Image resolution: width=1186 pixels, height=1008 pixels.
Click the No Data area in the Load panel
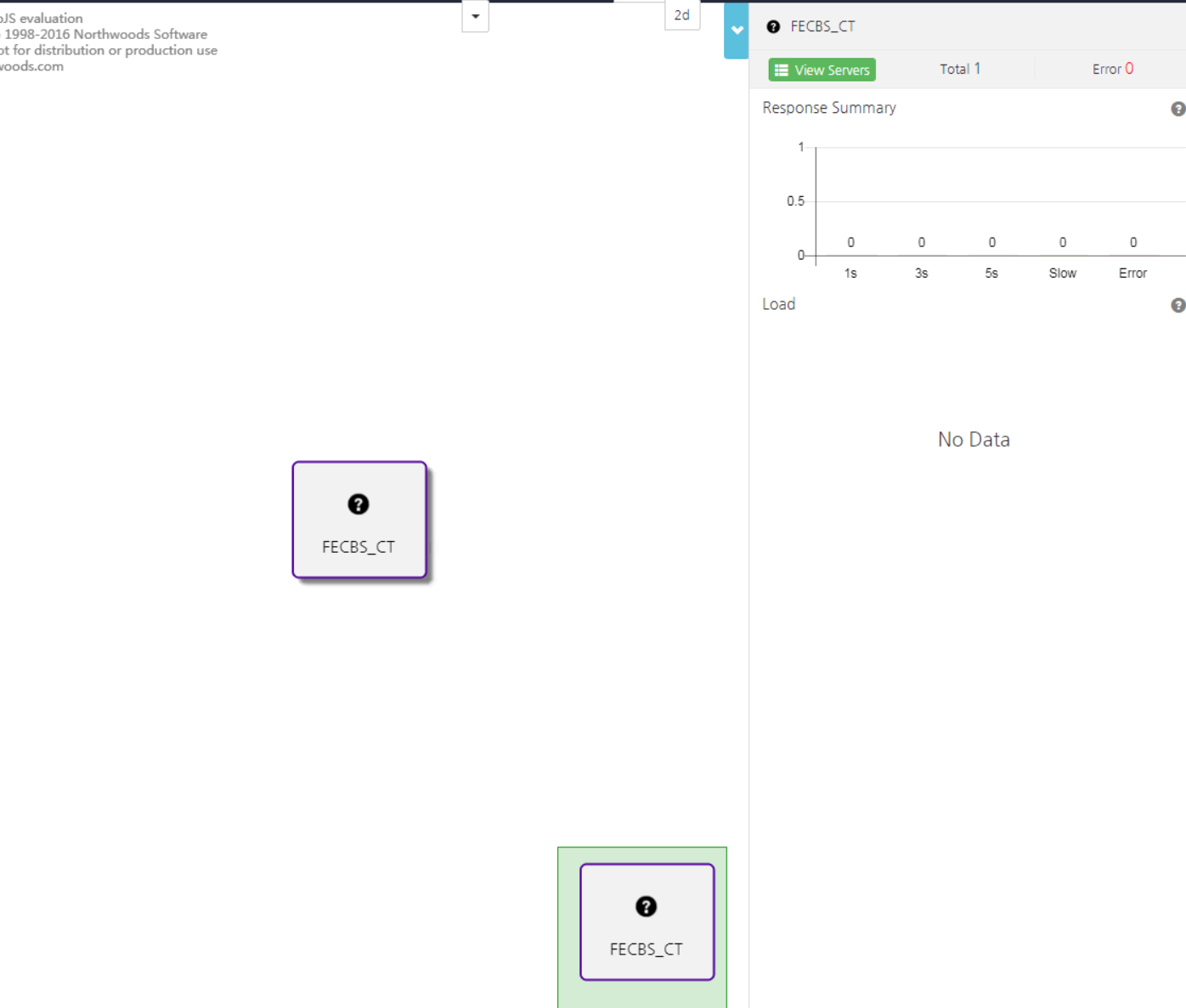click(x=973, y=439)
